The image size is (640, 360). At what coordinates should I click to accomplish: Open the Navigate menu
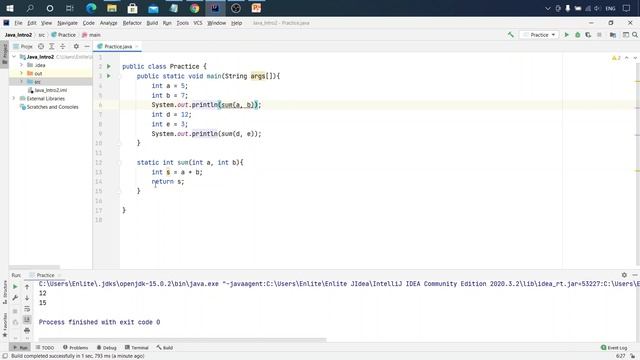pyautogui.click(x=67, y=23)
